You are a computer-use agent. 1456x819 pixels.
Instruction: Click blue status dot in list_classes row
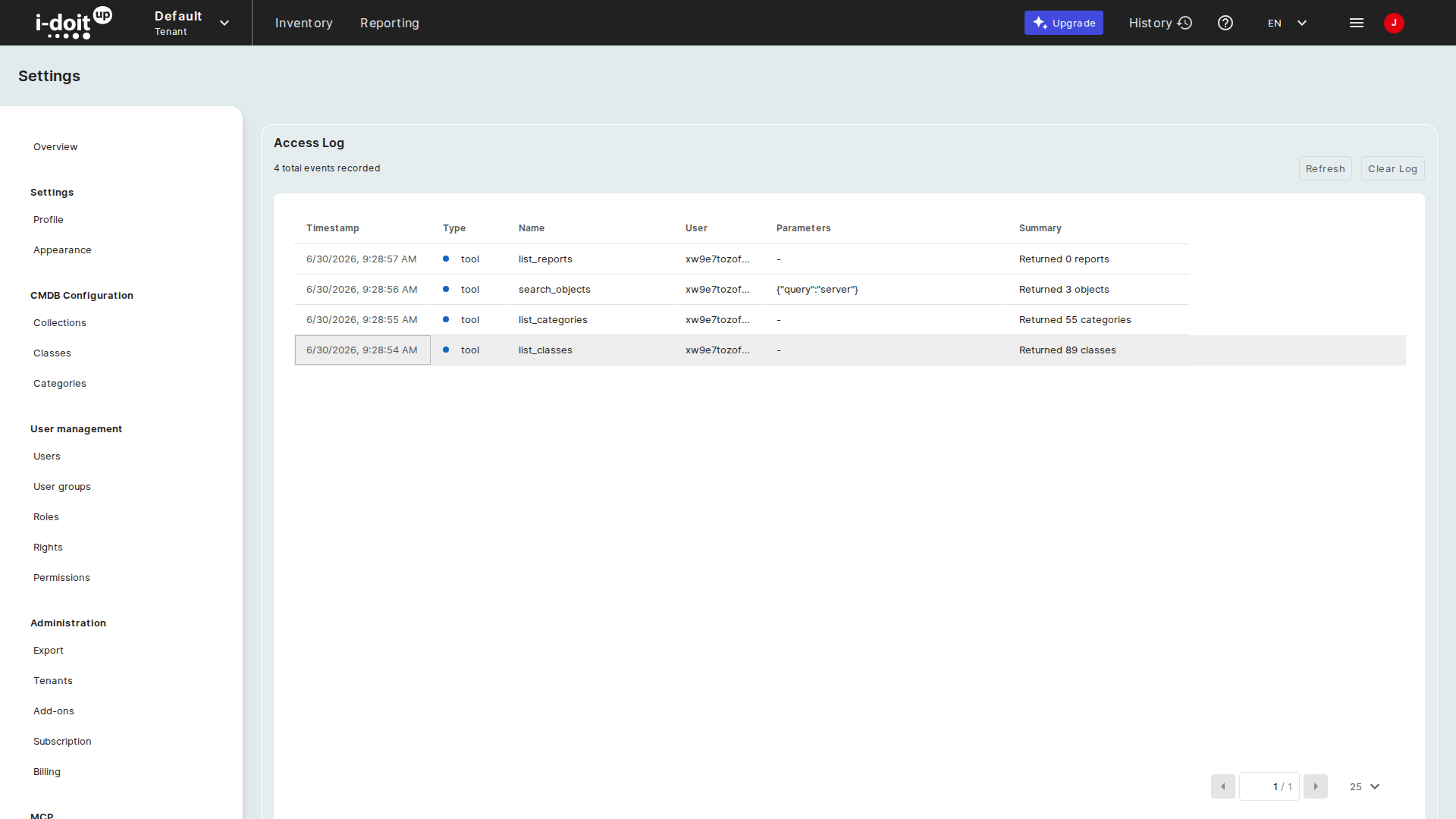pyautogui.click(x=446, y=350)
